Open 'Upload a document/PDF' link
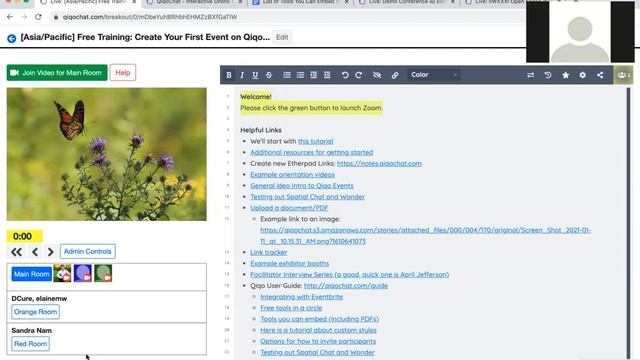640x360 pixels. click(x=289, y=208)
